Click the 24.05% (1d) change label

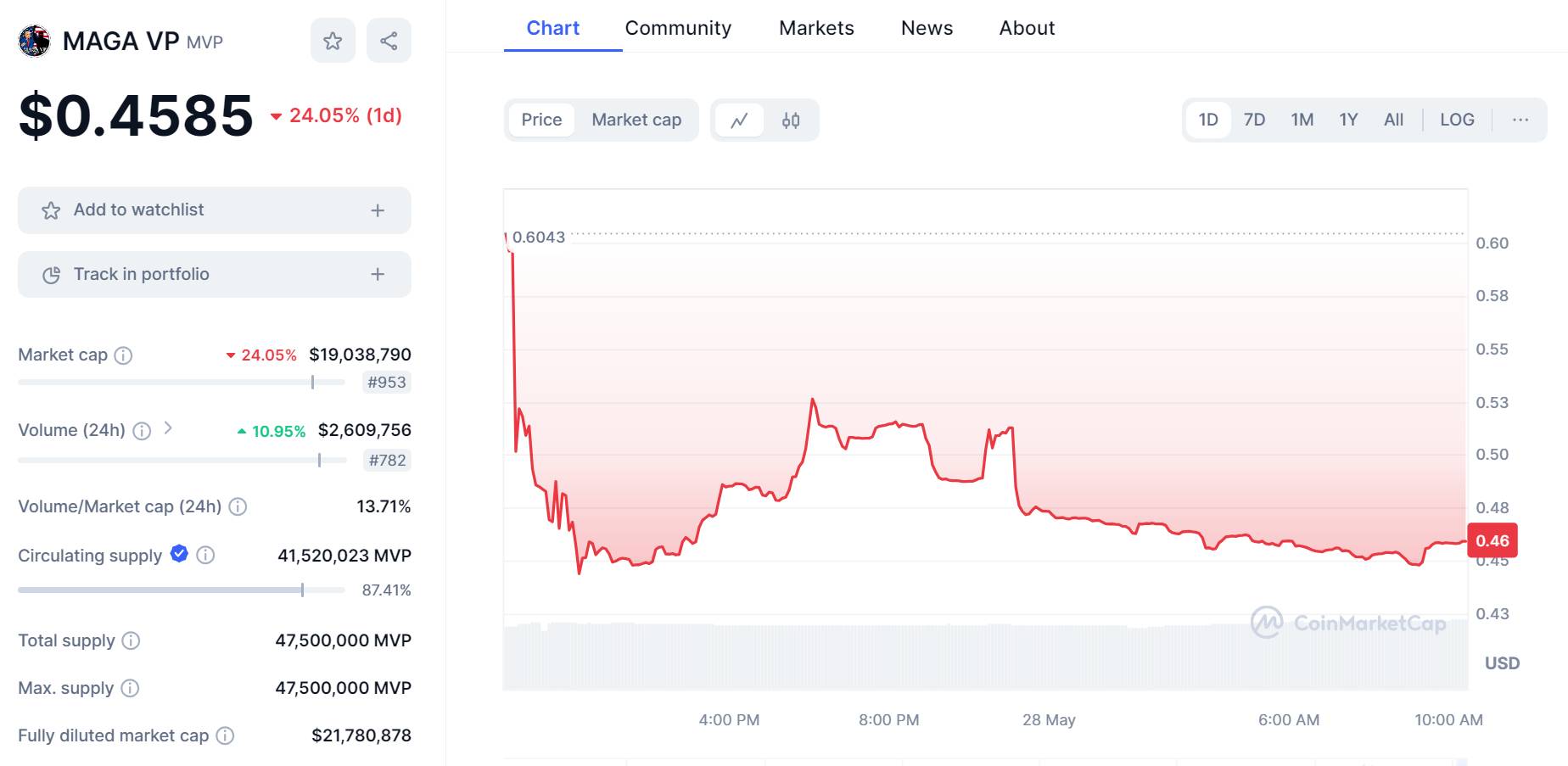336,115
